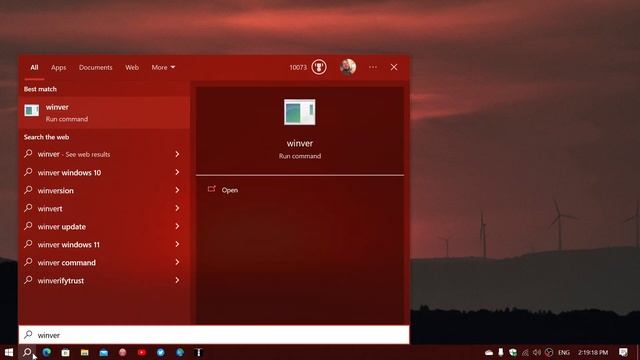The image size is (640, 360).
Task: Expand arrow beside 'winver command'
Action: point(177,262)
